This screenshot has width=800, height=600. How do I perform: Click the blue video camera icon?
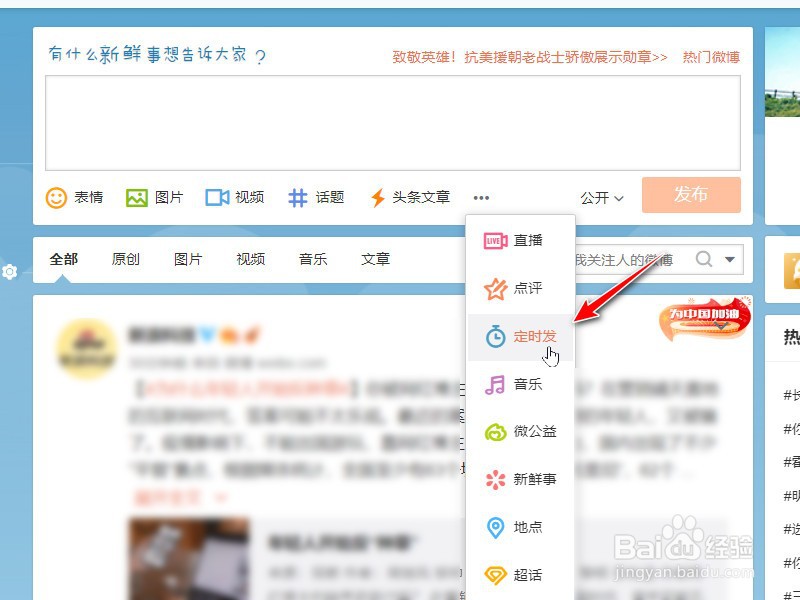pos(217,197)
